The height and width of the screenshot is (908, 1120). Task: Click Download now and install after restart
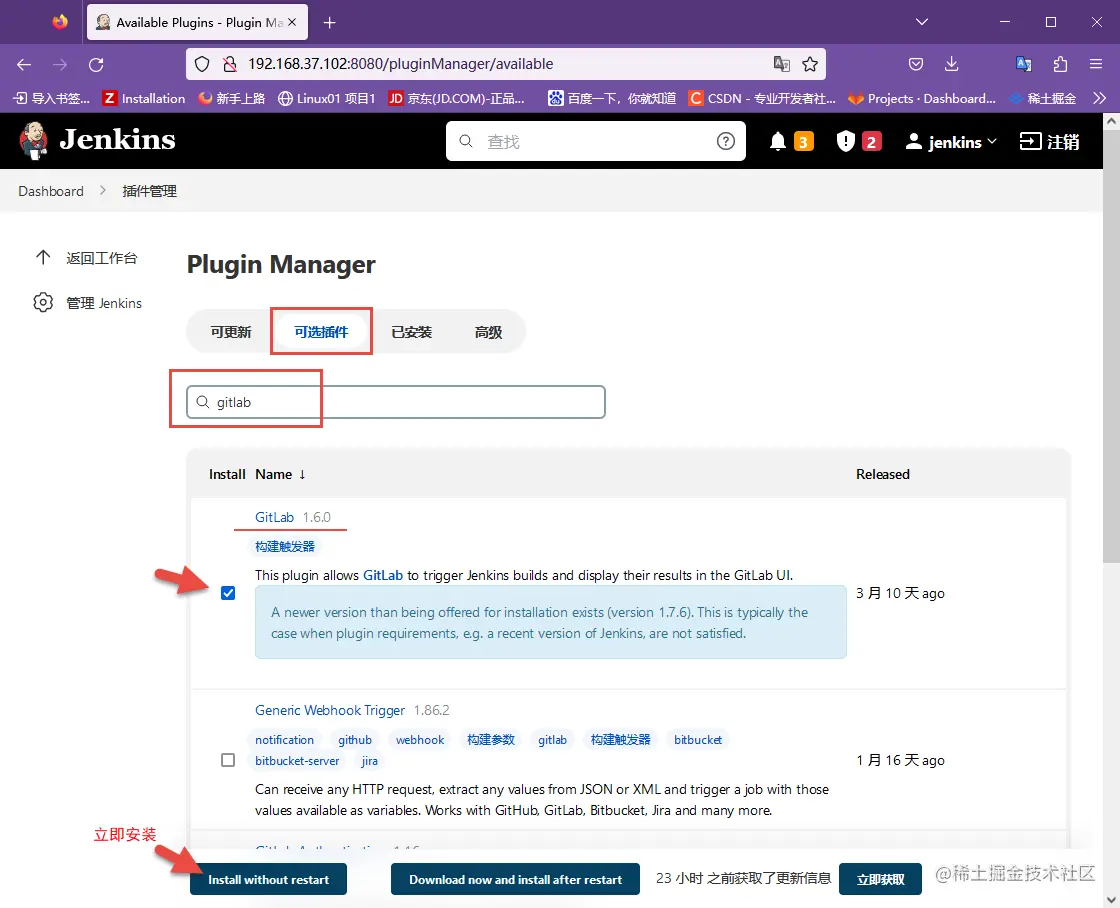tap(515, 879)
